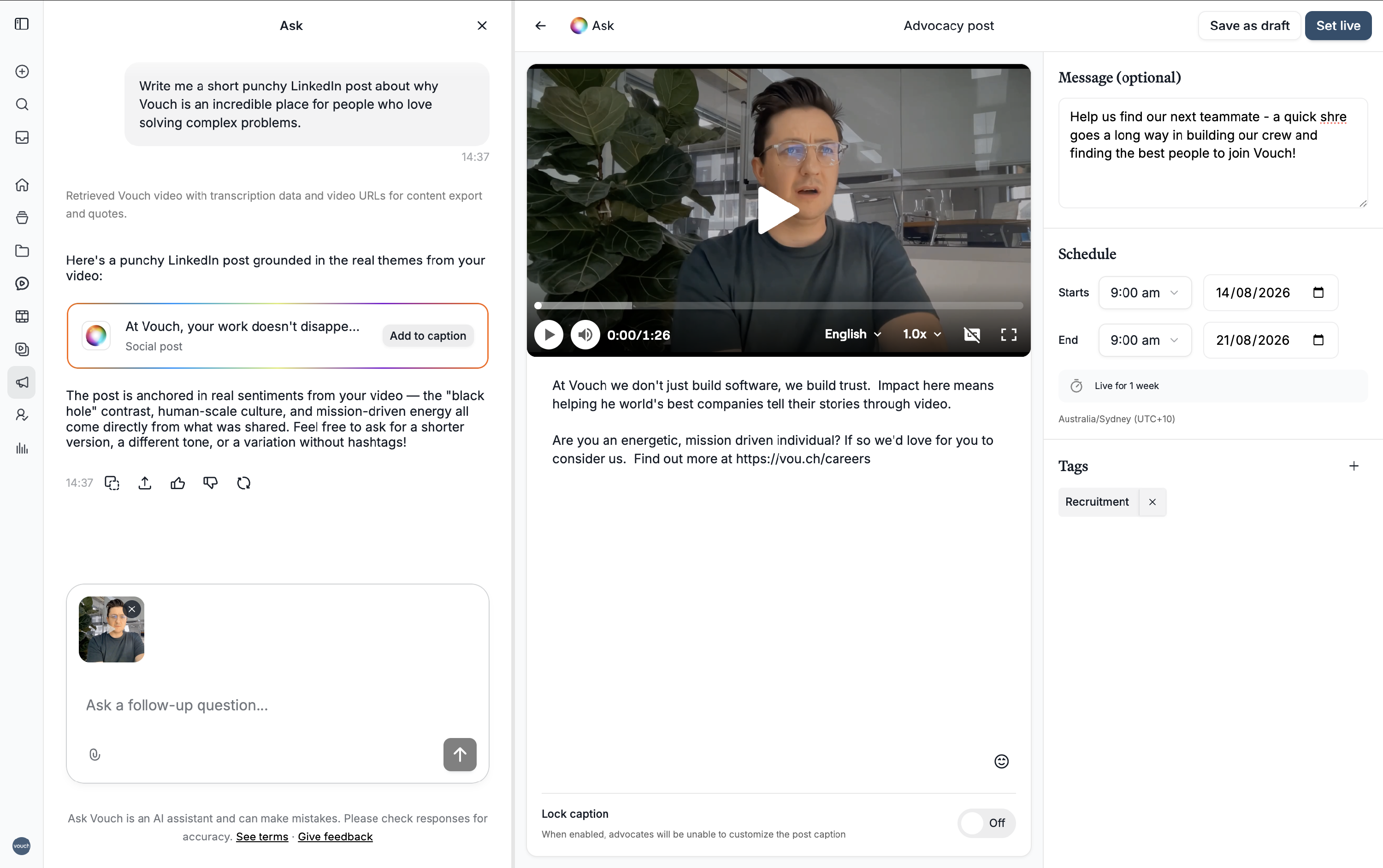1383x868 pixels.
Task: Open the calendar for end date 21/08/2026
Action: click(1318, 341)
